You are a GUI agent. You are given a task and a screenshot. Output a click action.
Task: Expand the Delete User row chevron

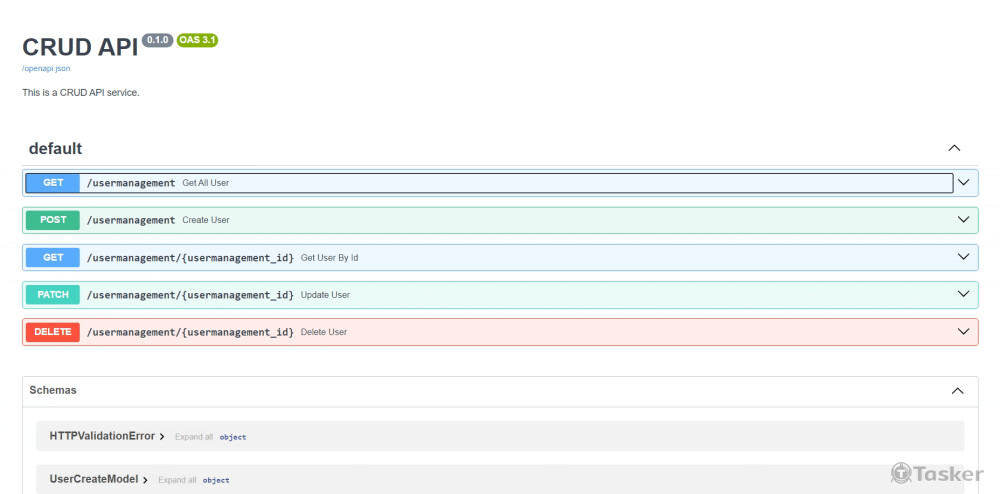coord(964,332)
